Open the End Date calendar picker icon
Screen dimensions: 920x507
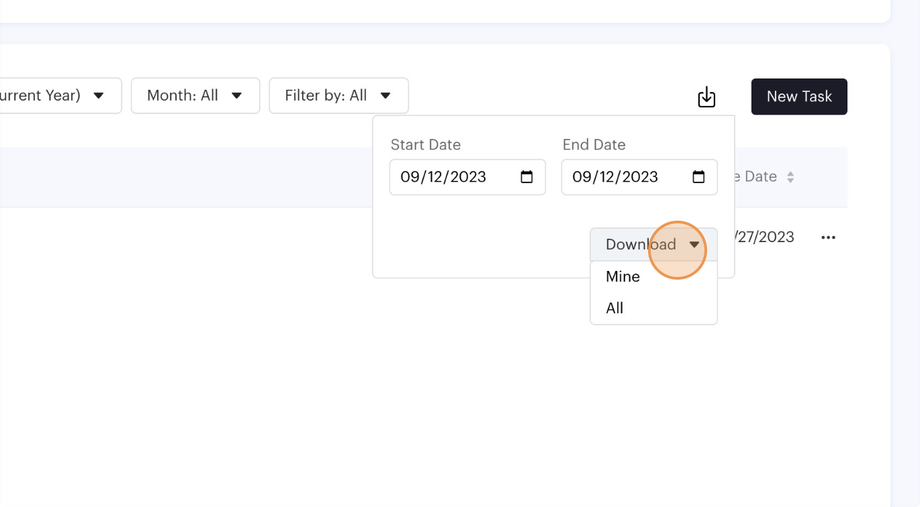699,177
